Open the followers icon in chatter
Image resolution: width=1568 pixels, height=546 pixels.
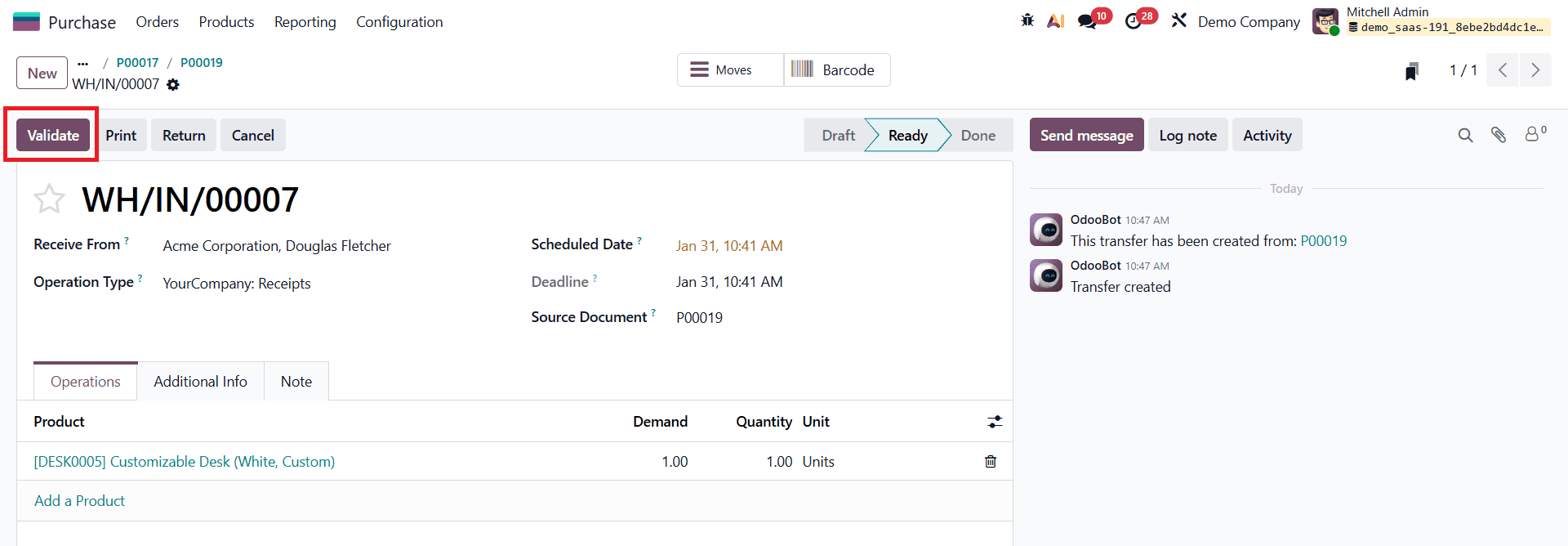[1533, 134]
